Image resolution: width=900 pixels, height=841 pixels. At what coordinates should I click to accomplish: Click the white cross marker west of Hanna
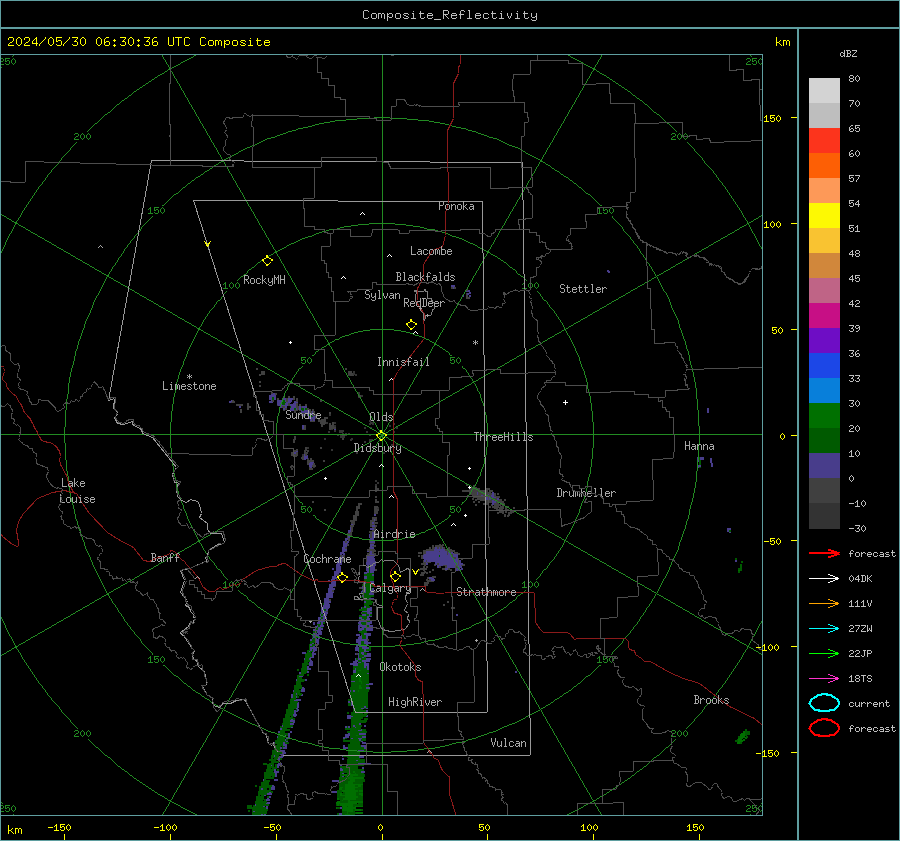565,402
